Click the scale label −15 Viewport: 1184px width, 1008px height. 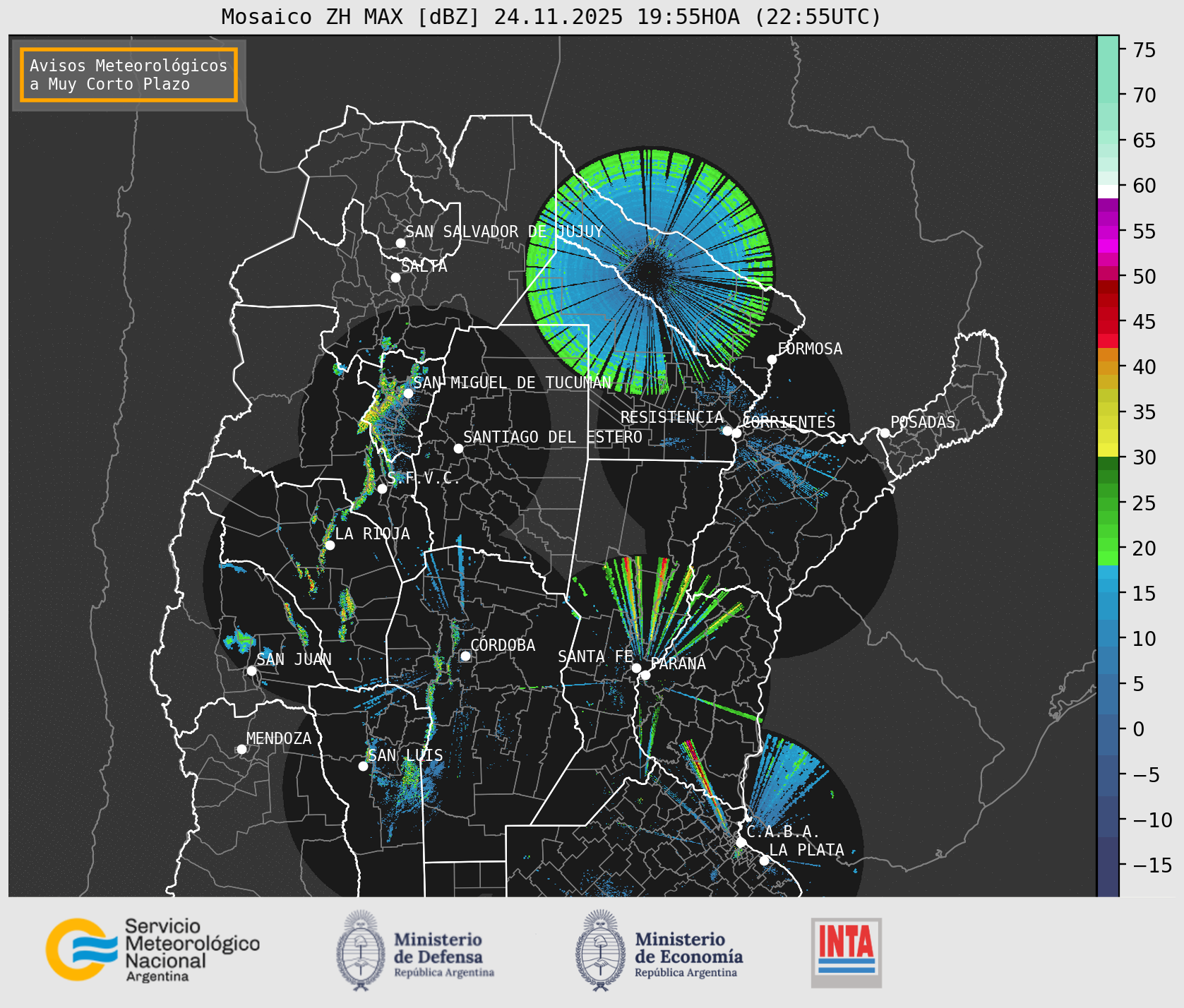[x=1152, y=865]
